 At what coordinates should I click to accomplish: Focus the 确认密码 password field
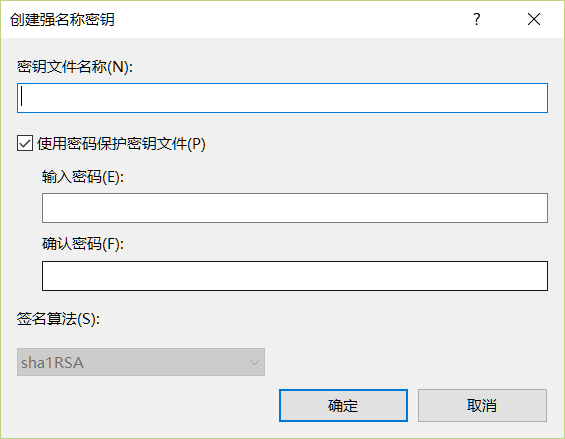point(295,276)
